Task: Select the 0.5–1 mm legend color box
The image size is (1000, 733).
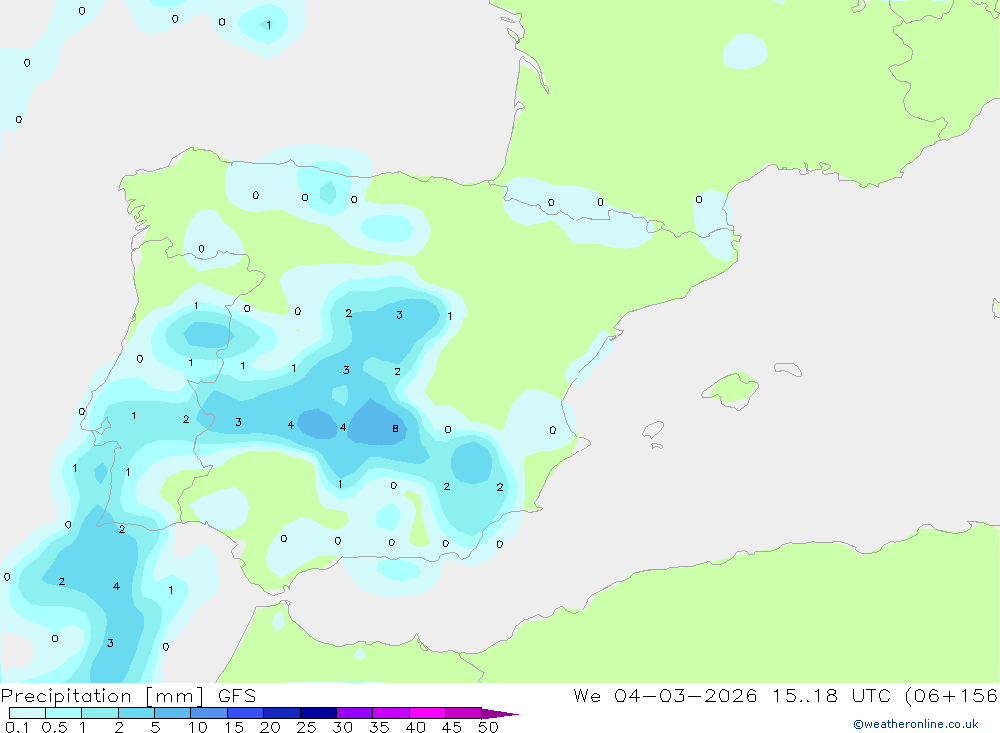Action: (x=64, y=713)
